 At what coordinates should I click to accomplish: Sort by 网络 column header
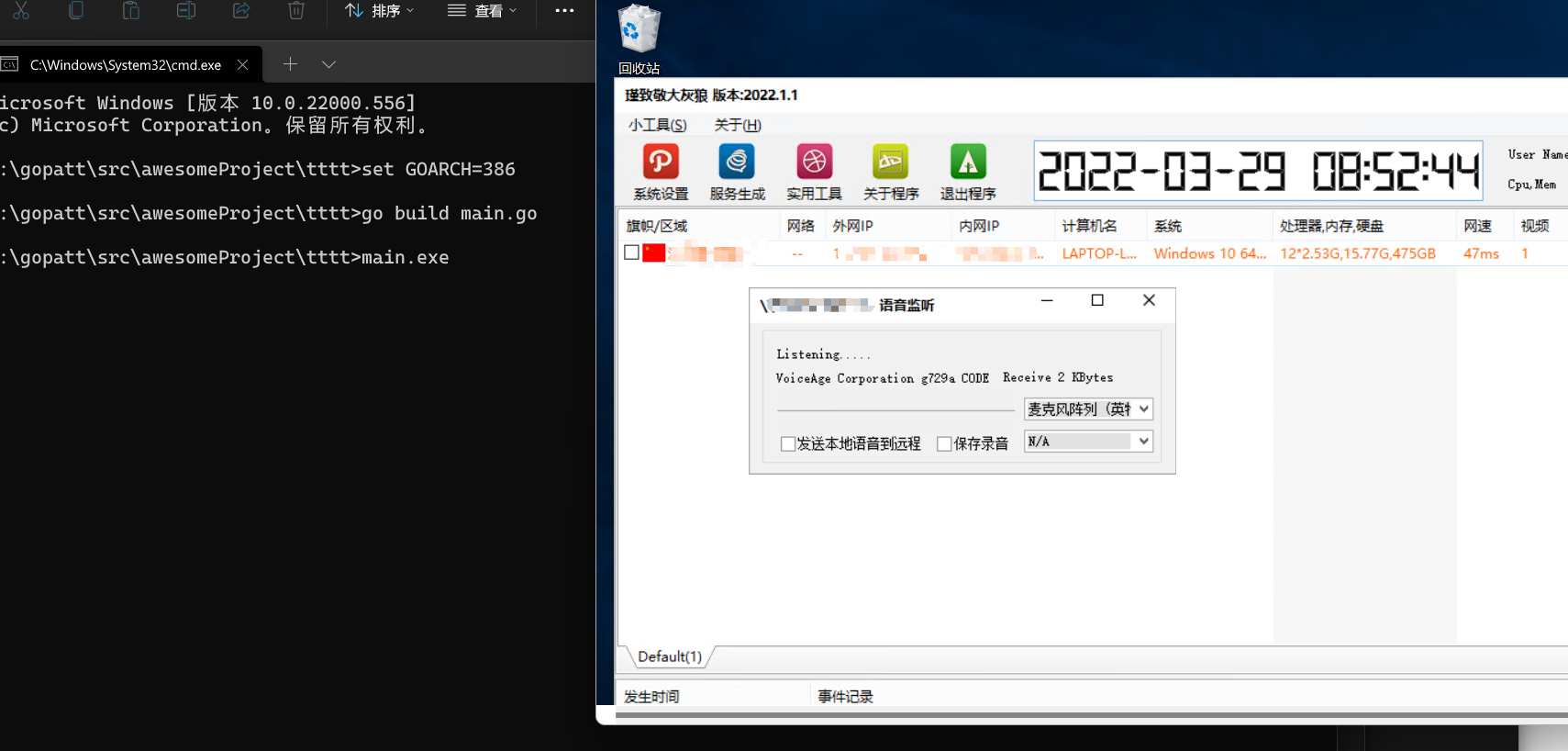point(801,226)
